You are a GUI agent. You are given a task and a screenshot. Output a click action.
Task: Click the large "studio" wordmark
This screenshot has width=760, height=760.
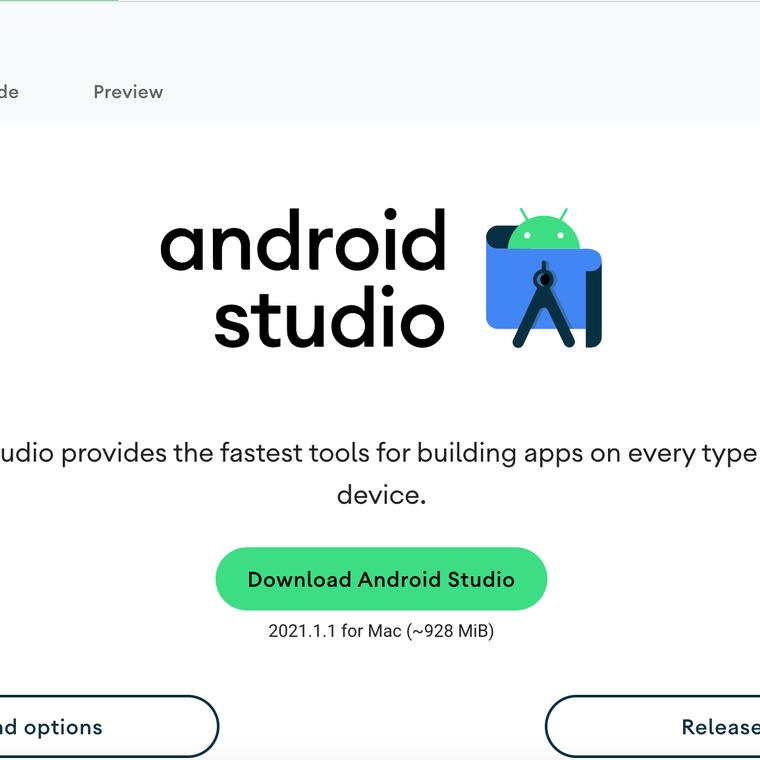pyautogui.click(x=329, y=318)
